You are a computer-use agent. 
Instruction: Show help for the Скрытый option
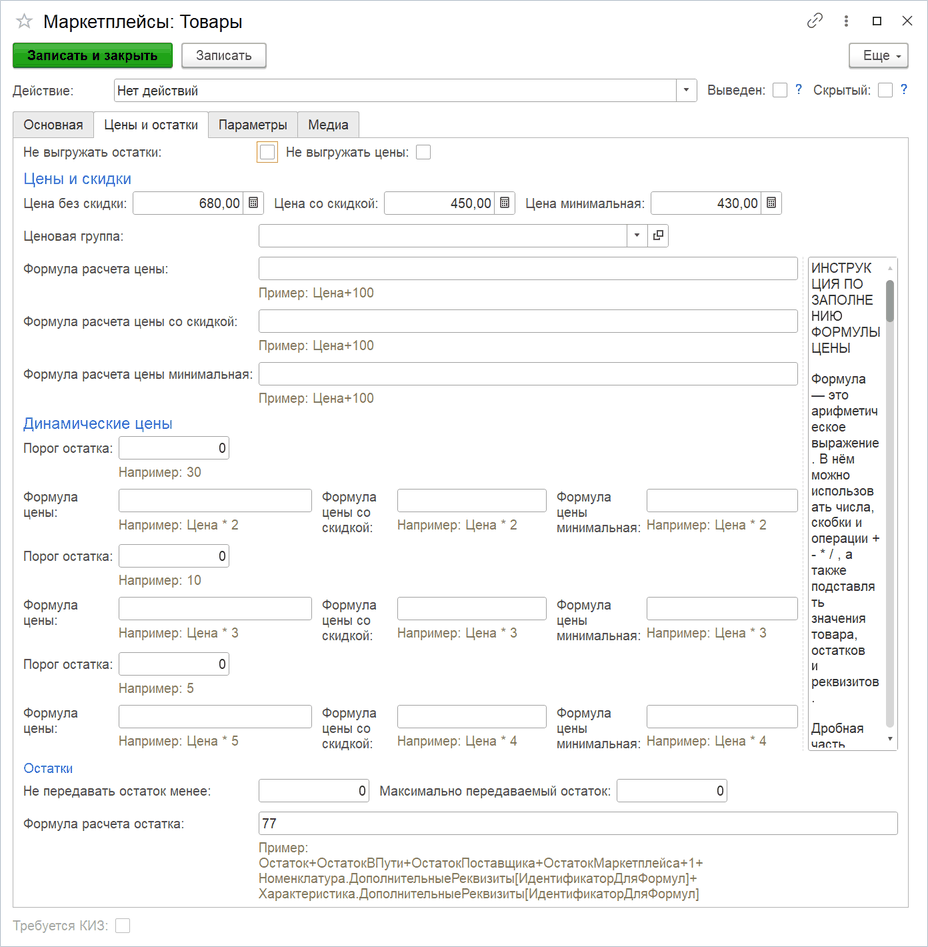tap(904, 90)
